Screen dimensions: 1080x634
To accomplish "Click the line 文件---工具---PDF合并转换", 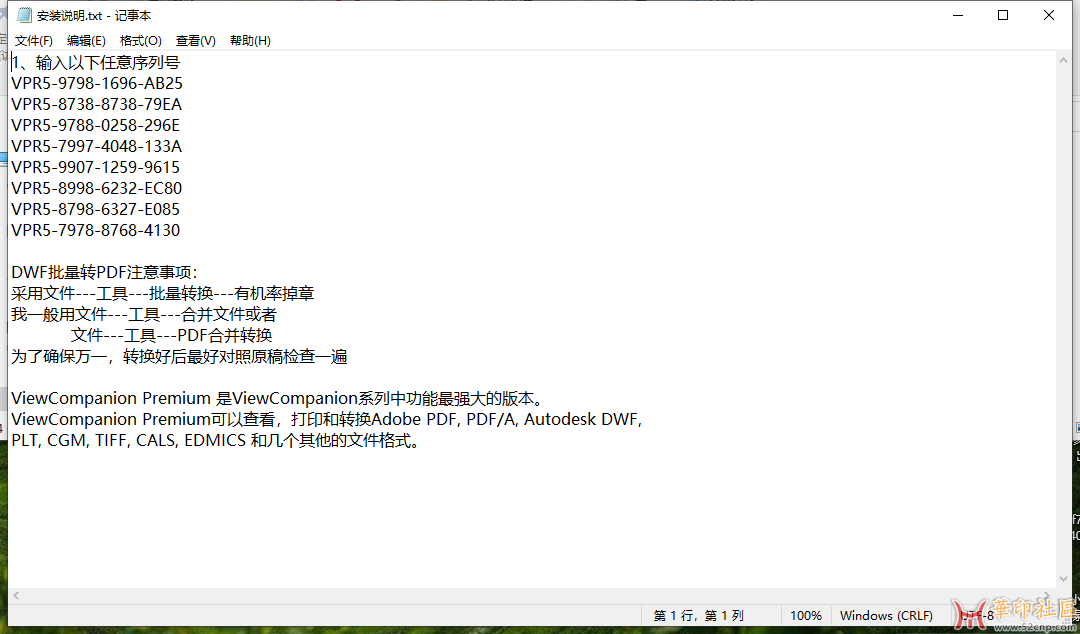I will (x=172, y=336).
